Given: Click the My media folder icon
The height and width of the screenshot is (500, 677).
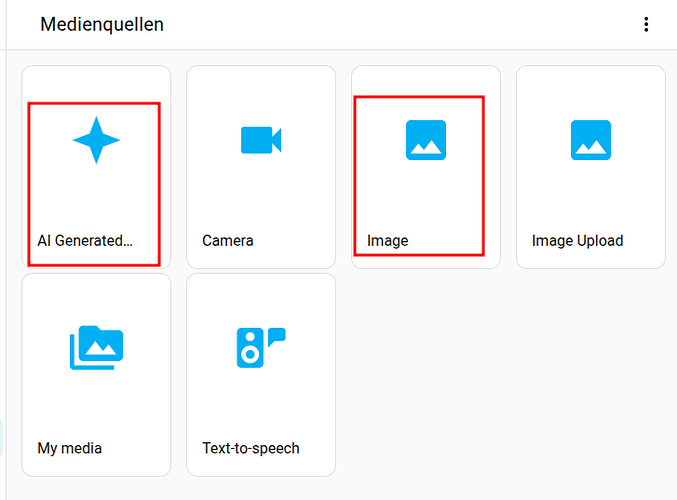Looking at the screenshot, I should click(96, 348).
